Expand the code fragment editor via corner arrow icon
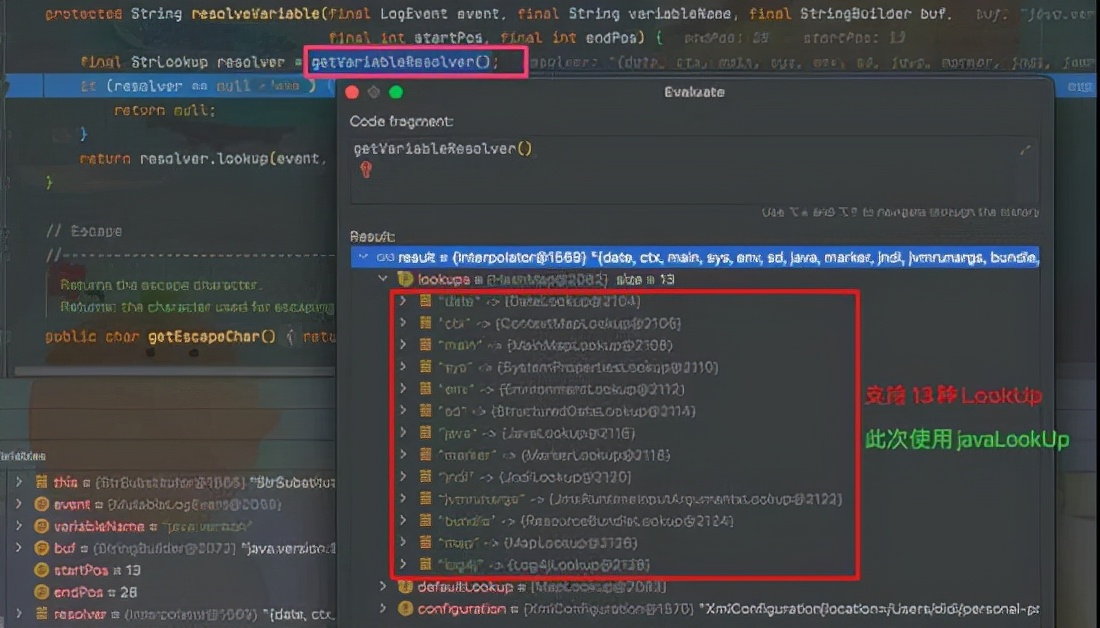1100x628 pixels. 1025,150
